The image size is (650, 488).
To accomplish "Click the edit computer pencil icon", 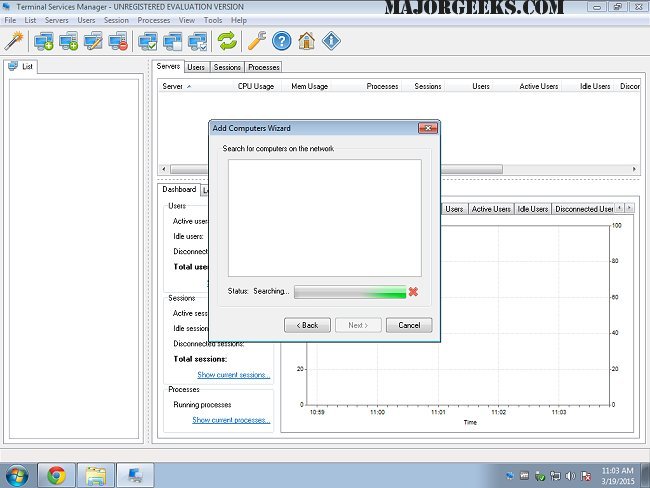I will click(93, 41).
